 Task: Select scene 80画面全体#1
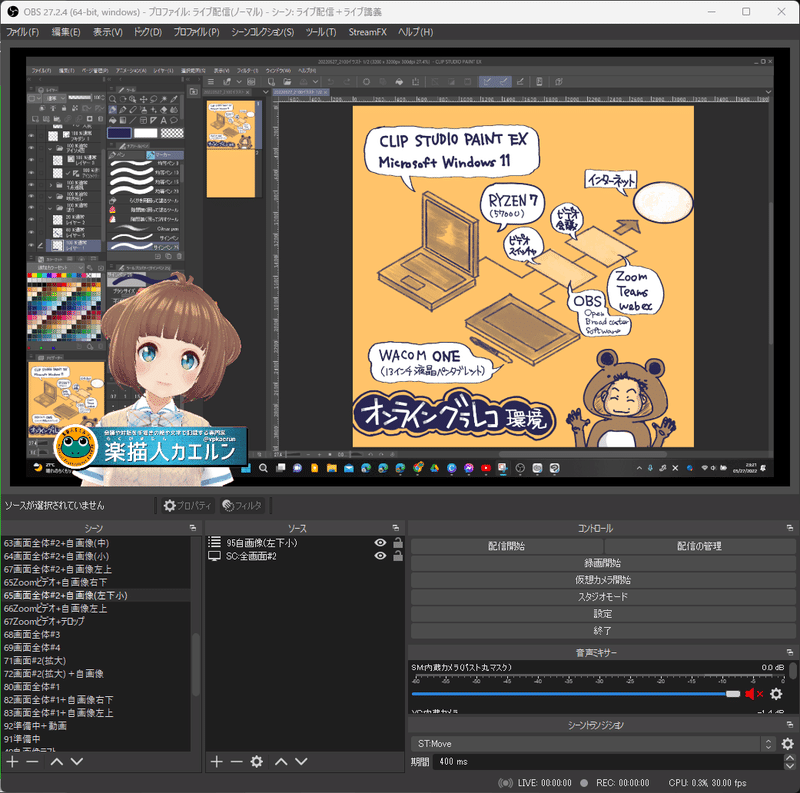coord(32,687)
